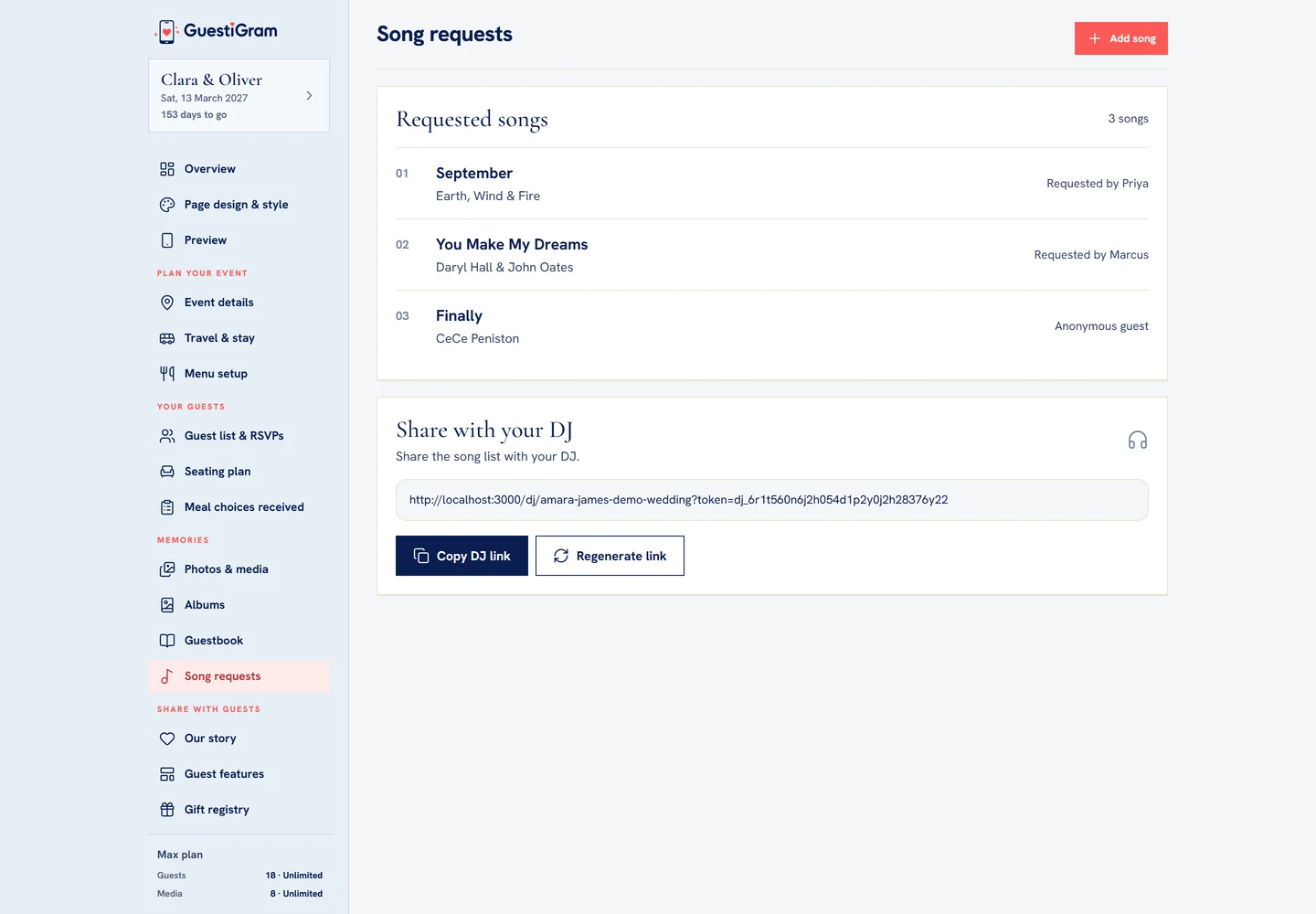Expand the Clara & Oliver event chevron
This screenshot has width=1316, height=914.
click(x=309, y=95)
